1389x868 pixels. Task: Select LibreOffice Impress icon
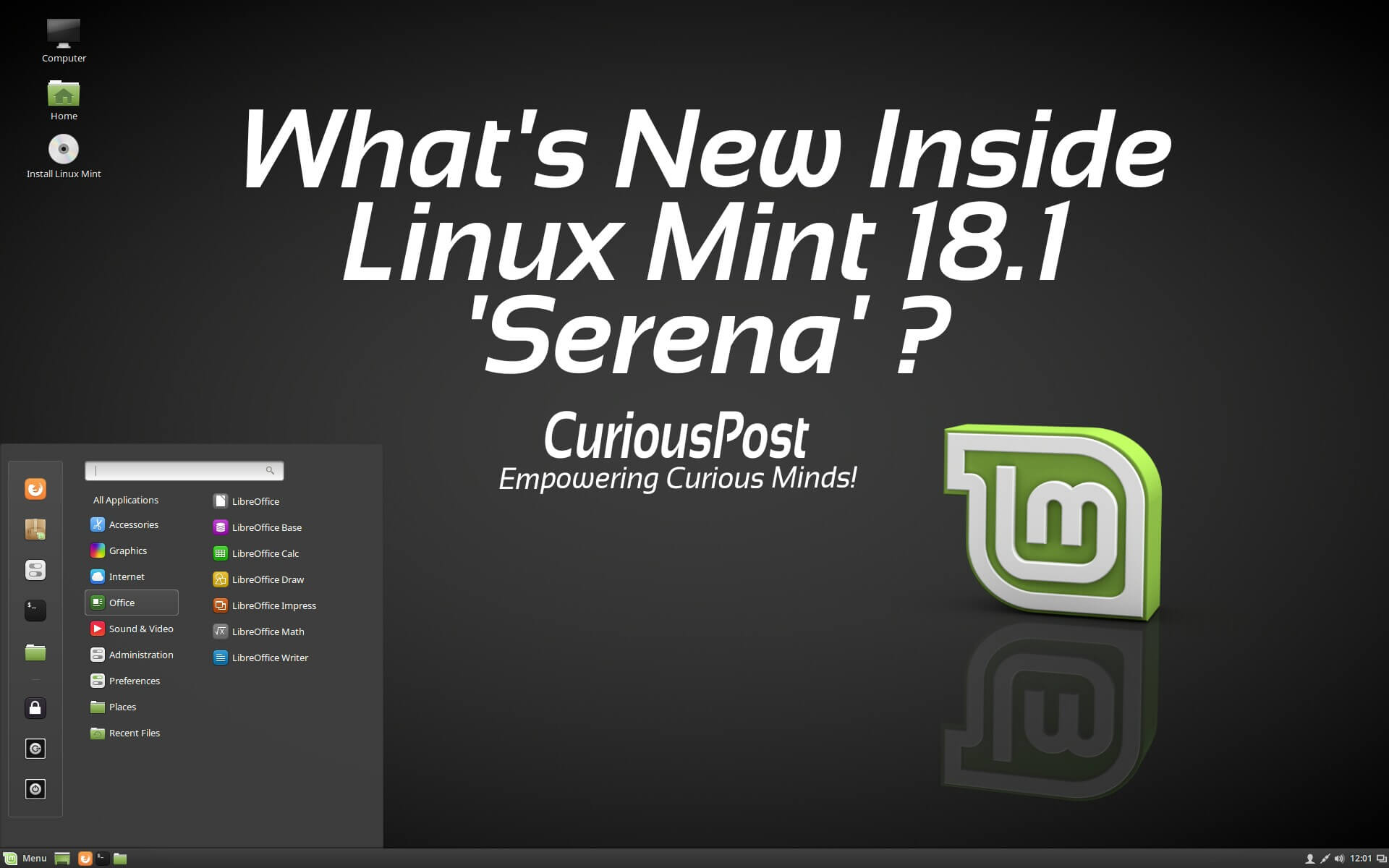tap(220, 605)
